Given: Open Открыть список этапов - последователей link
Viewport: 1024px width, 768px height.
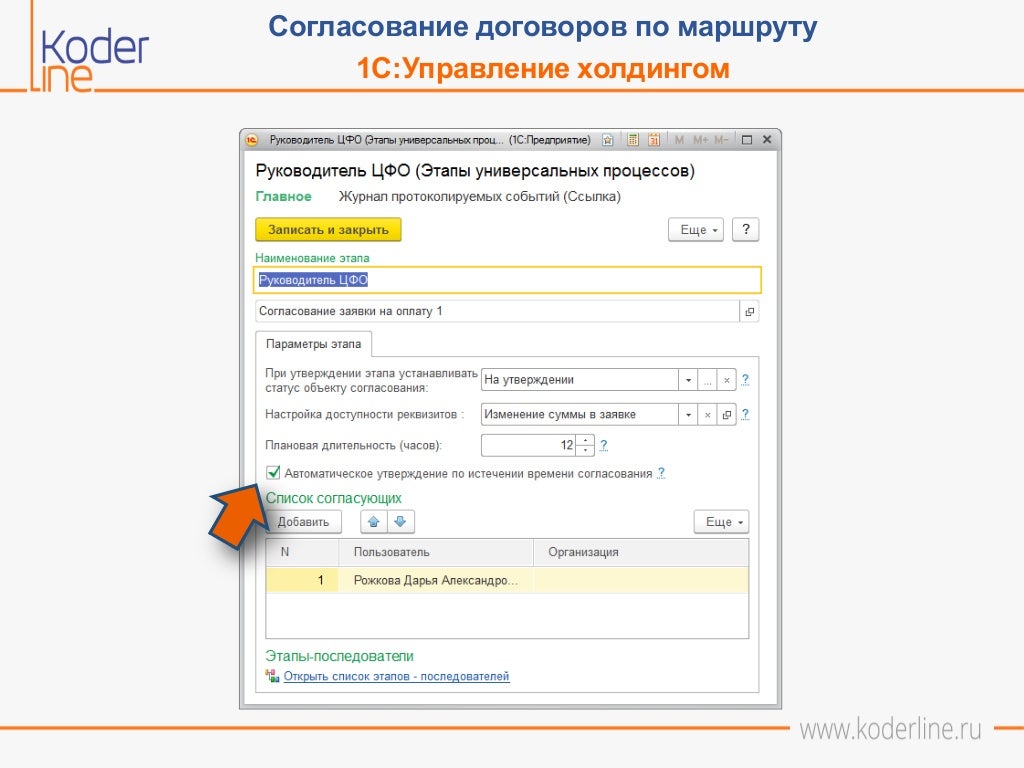Looking at the screenshot, I should 396,677.
